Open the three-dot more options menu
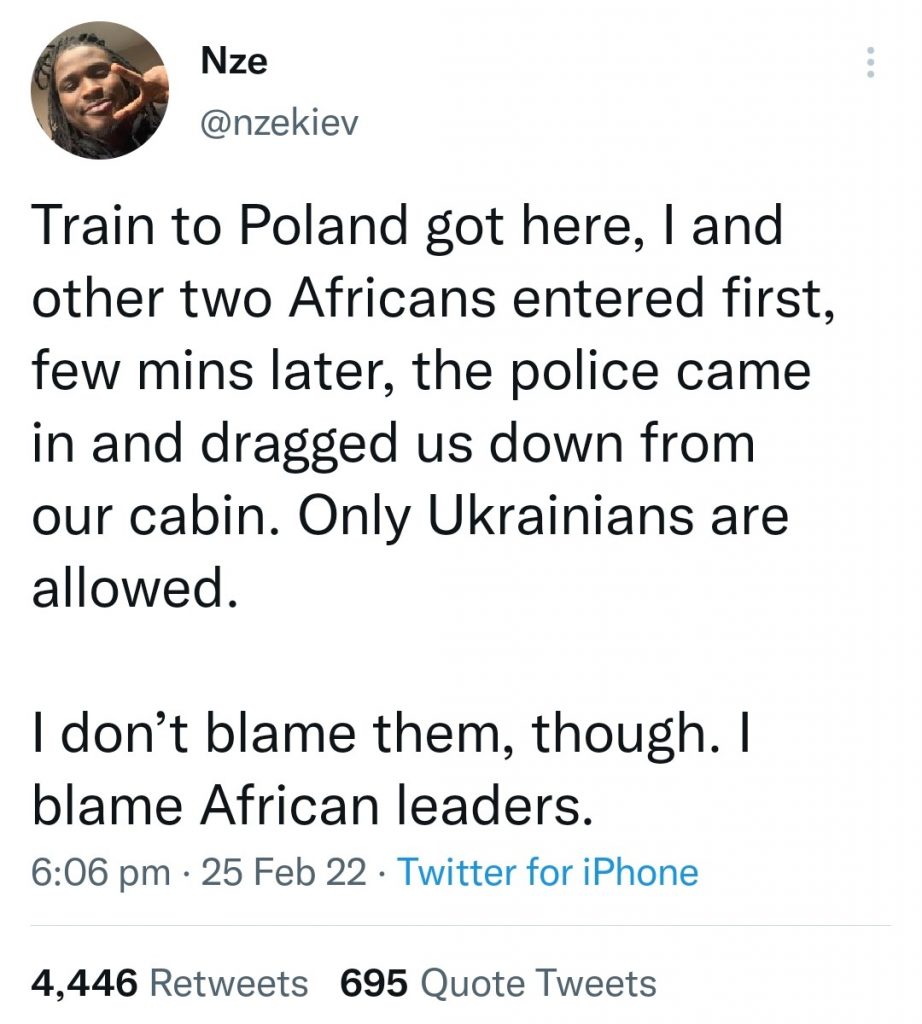Viewport: 922px width, 1024px height. pyautogui.click(x=870, y=63)
